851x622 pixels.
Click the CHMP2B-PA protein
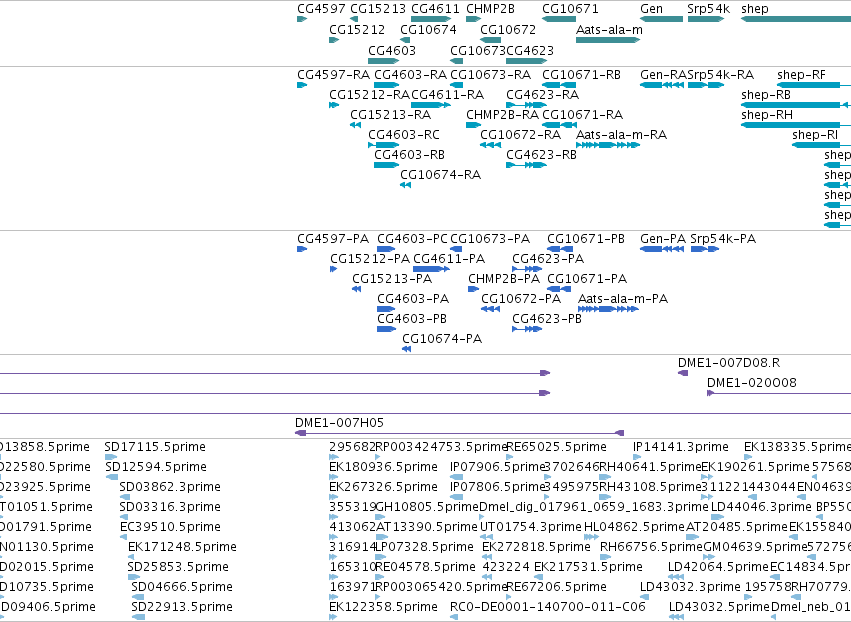pyautogui.click(x=473, y=289)
